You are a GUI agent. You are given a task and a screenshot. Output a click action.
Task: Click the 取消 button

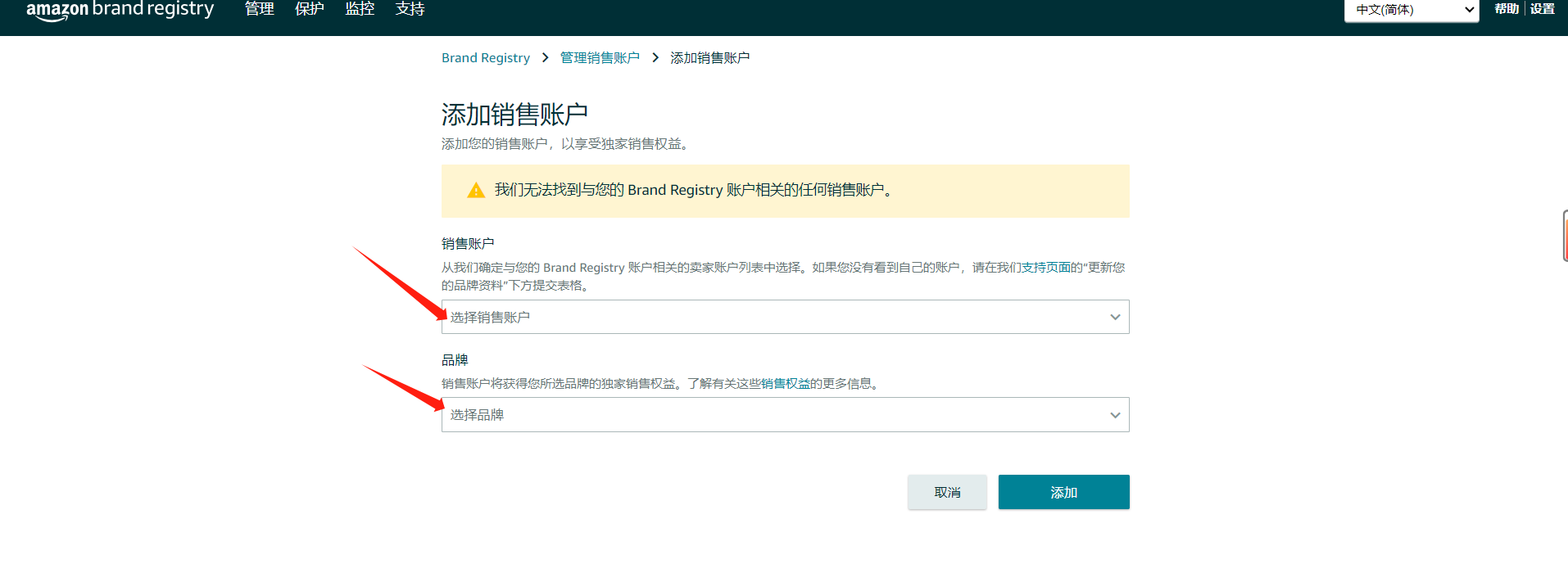pyautogui.click(x=947, y=492)
